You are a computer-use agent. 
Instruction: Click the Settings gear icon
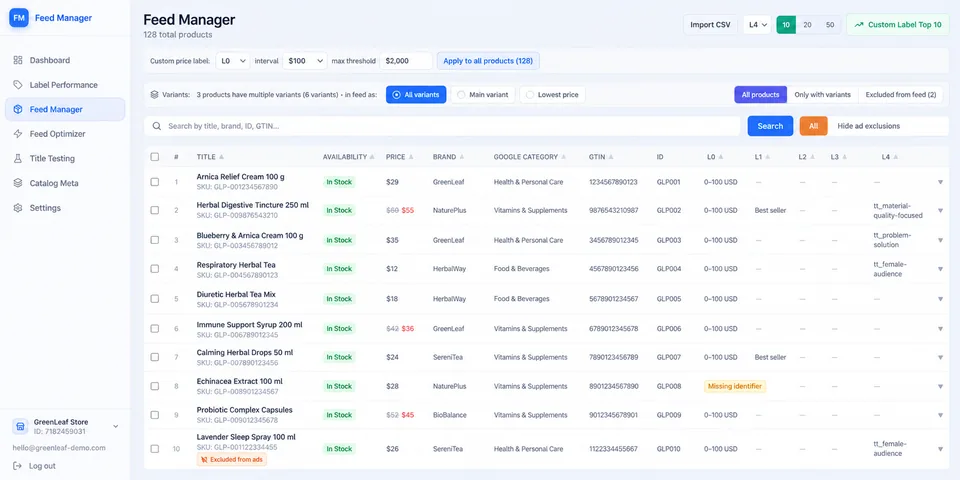pos(18,208)
